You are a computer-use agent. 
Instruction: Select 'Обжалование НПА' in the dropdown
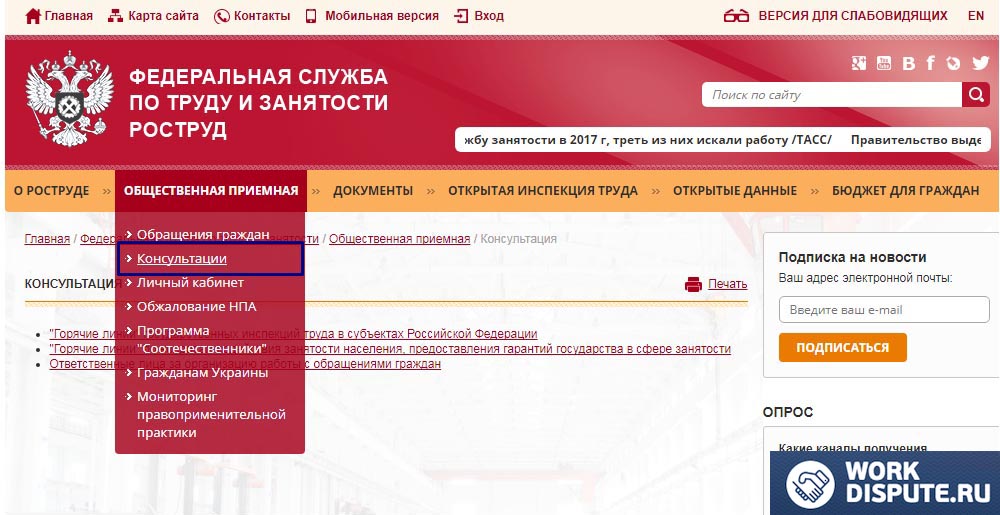[196, 307]
